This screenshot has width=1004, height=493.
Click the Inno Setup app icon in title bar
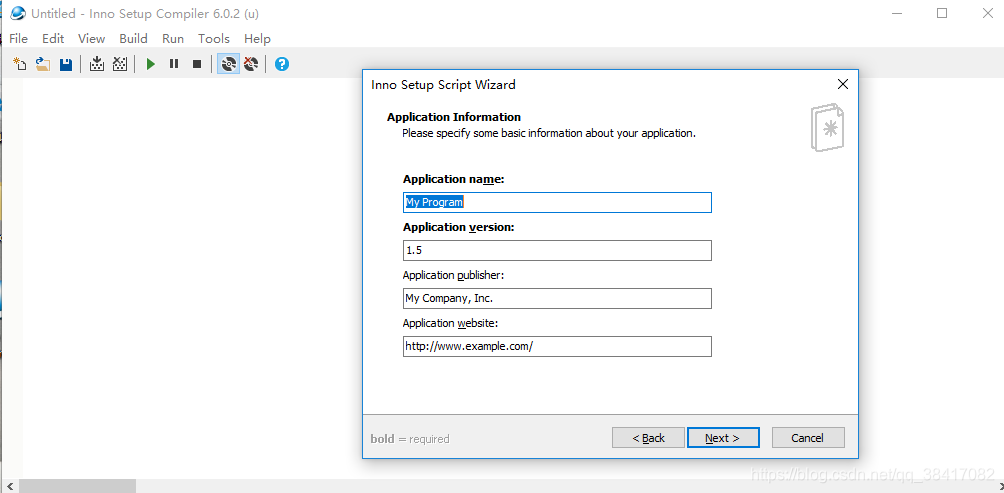point(18,13)
